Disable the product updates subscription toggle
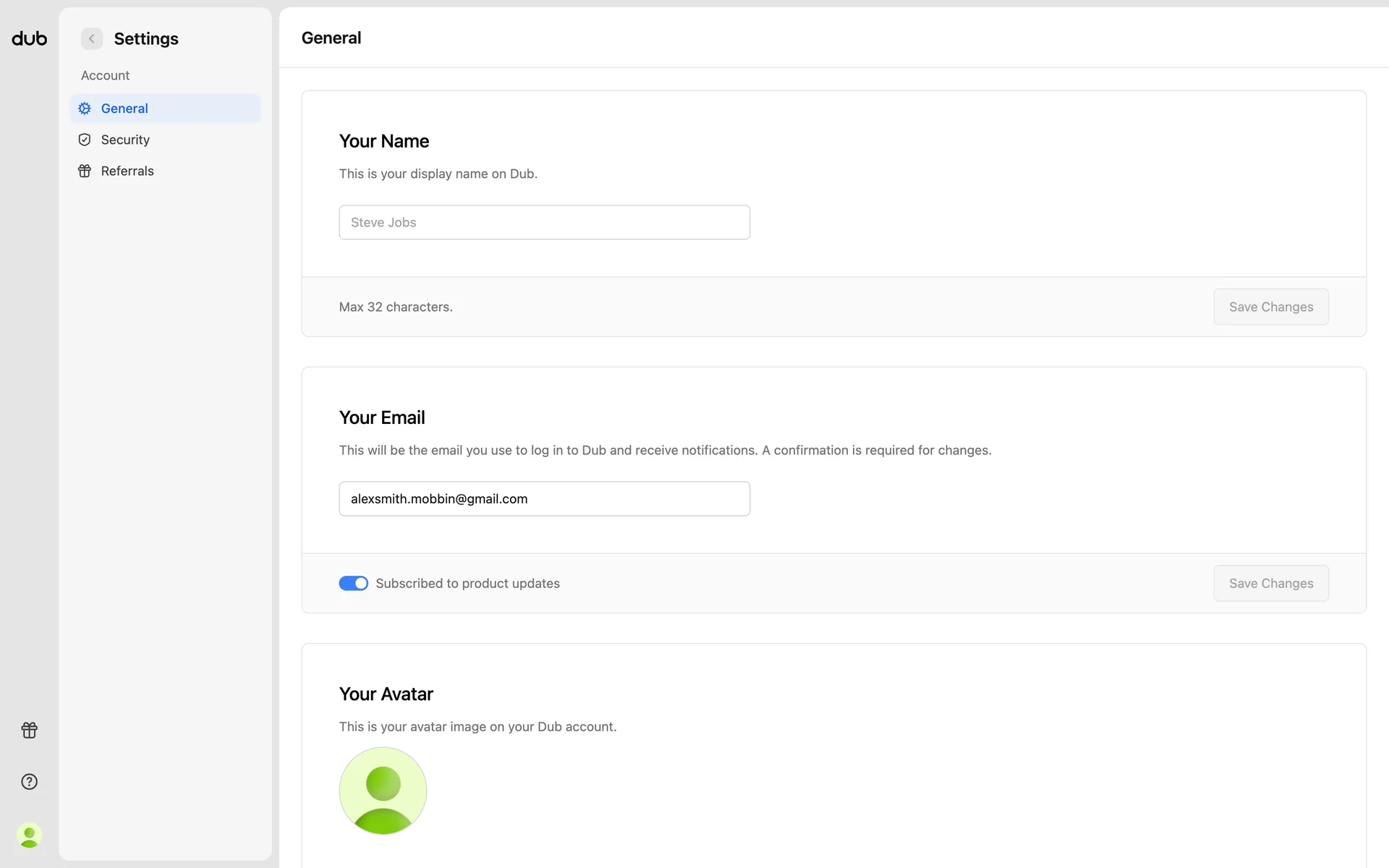1389x868 pixels. tap(353, 583)
